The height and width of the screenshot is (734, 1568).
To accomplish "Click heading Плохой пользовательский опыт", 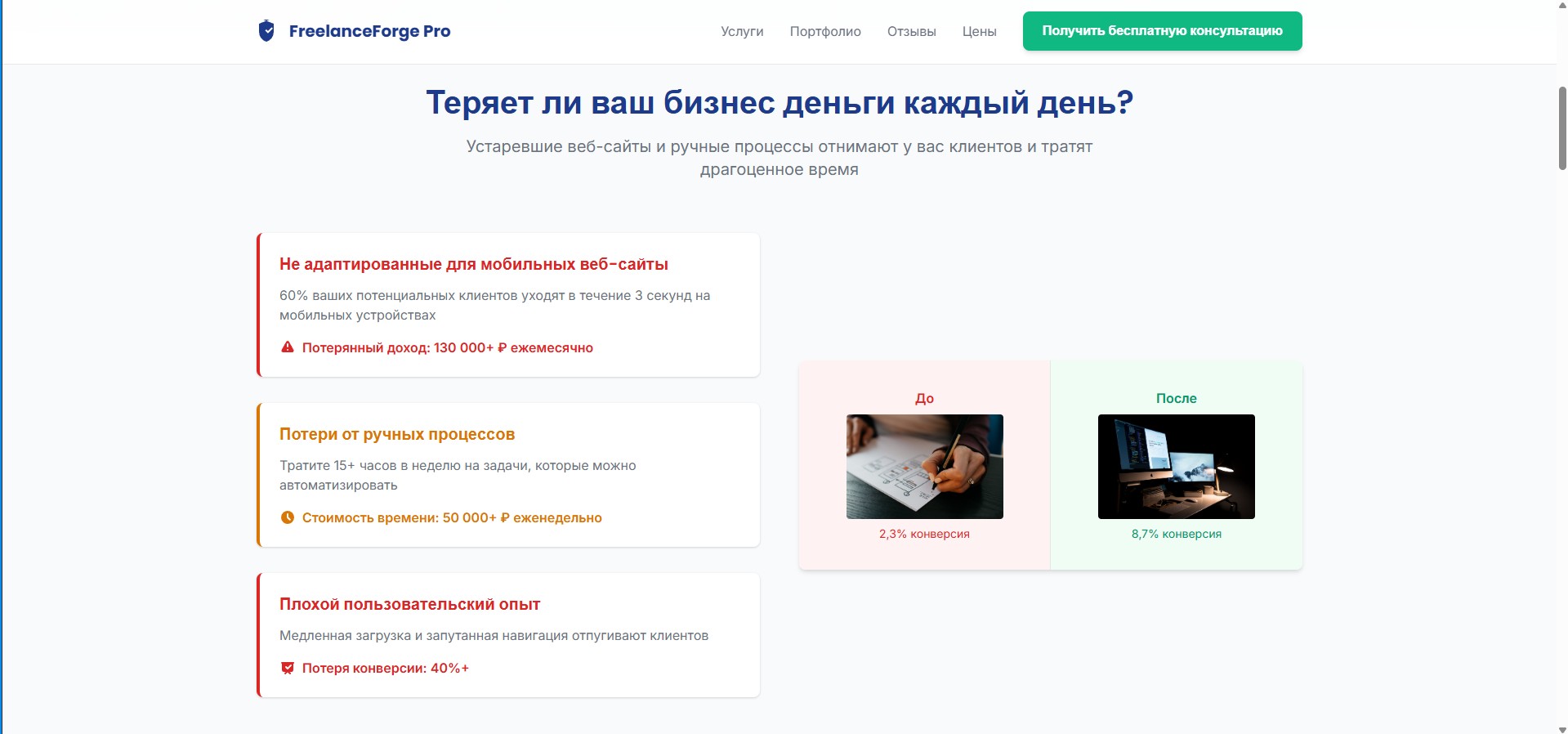I will 410,604.
